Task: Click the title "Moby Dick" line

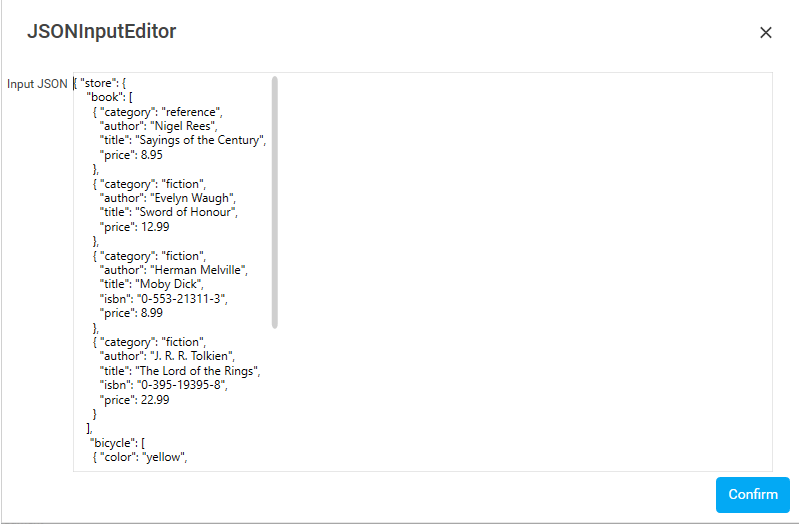Action: click(151, 284)
